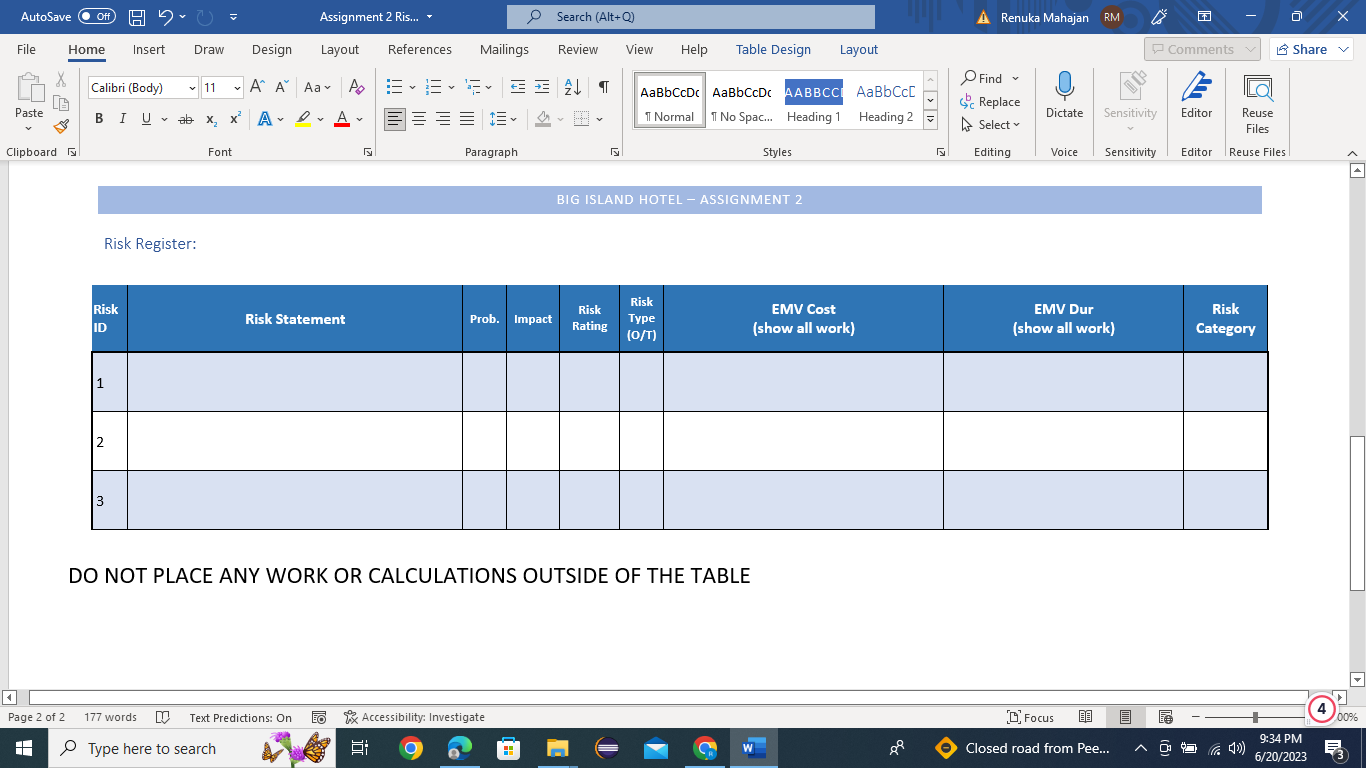Switch to Read Mode view icon

[x=1086, y=717]
